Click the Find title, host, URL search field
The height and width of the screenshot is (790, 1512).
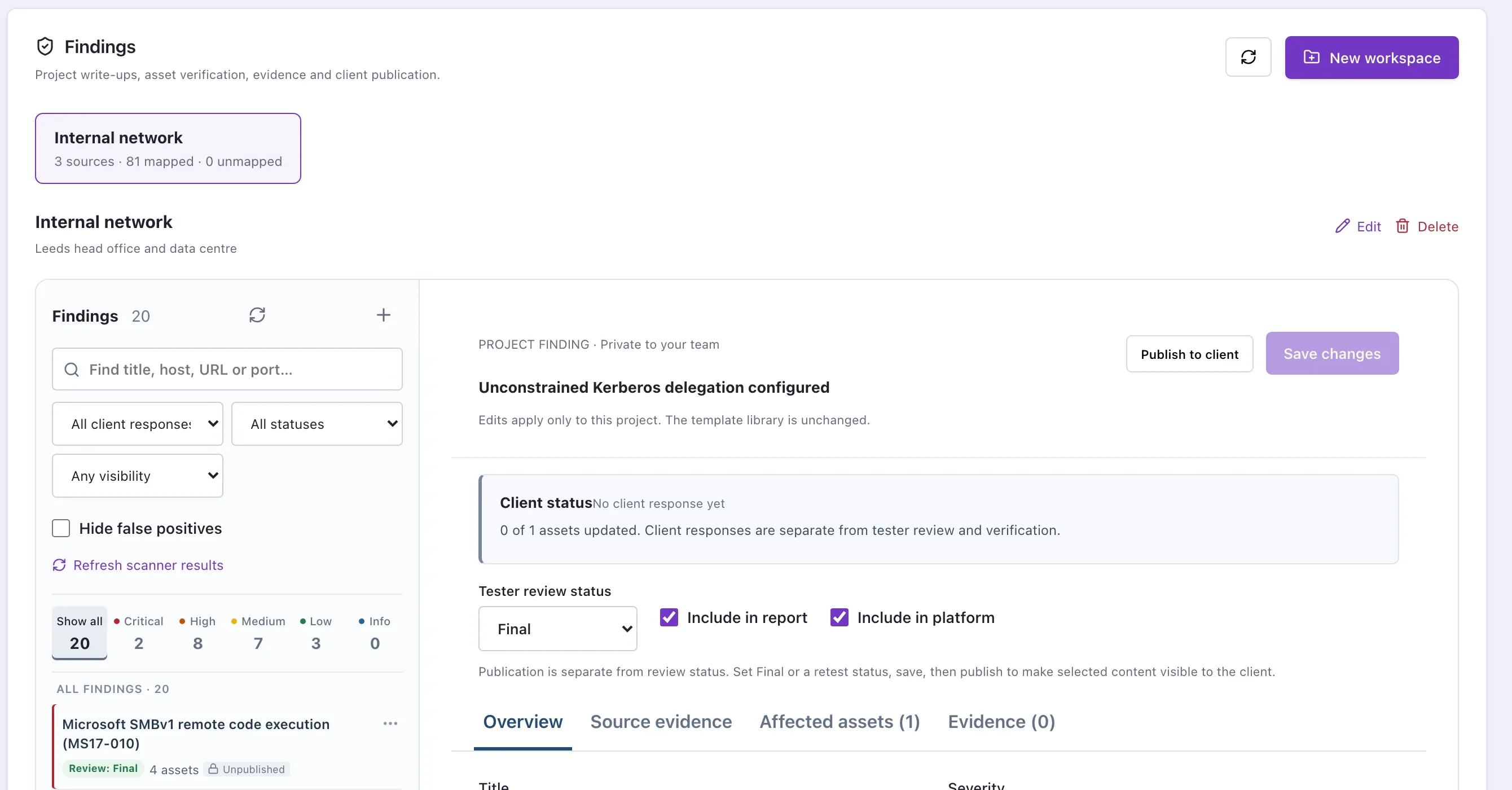(x=227, y=369)
